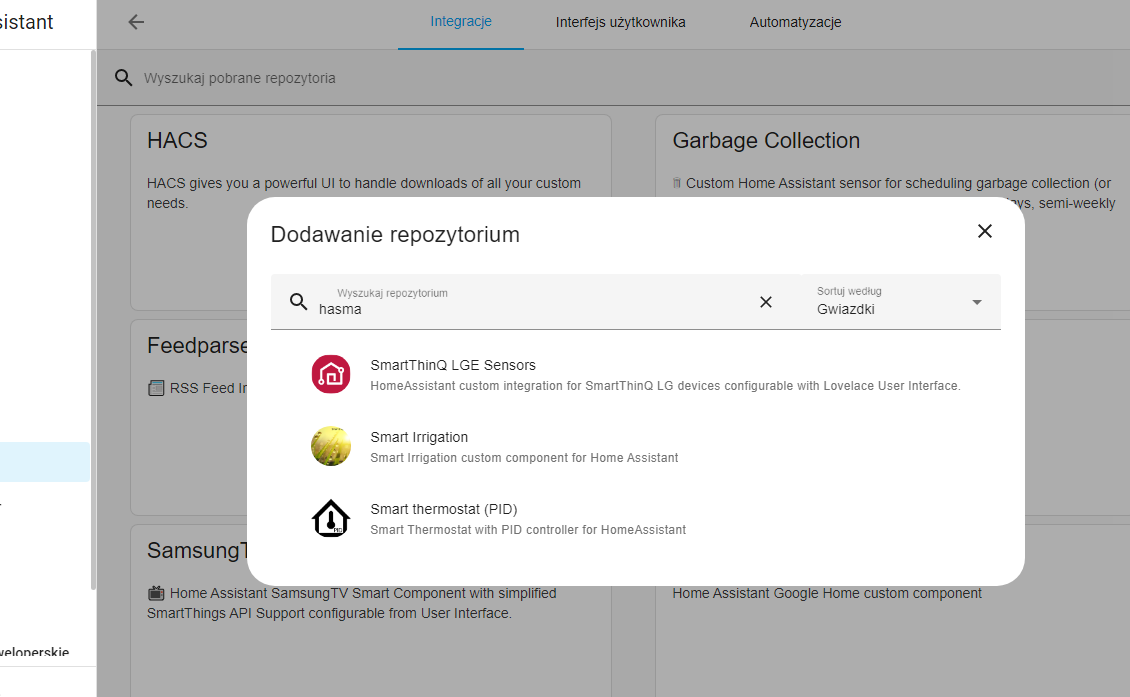Click the HACS card description text
The image size is (1130, 697).
[364, 193]
